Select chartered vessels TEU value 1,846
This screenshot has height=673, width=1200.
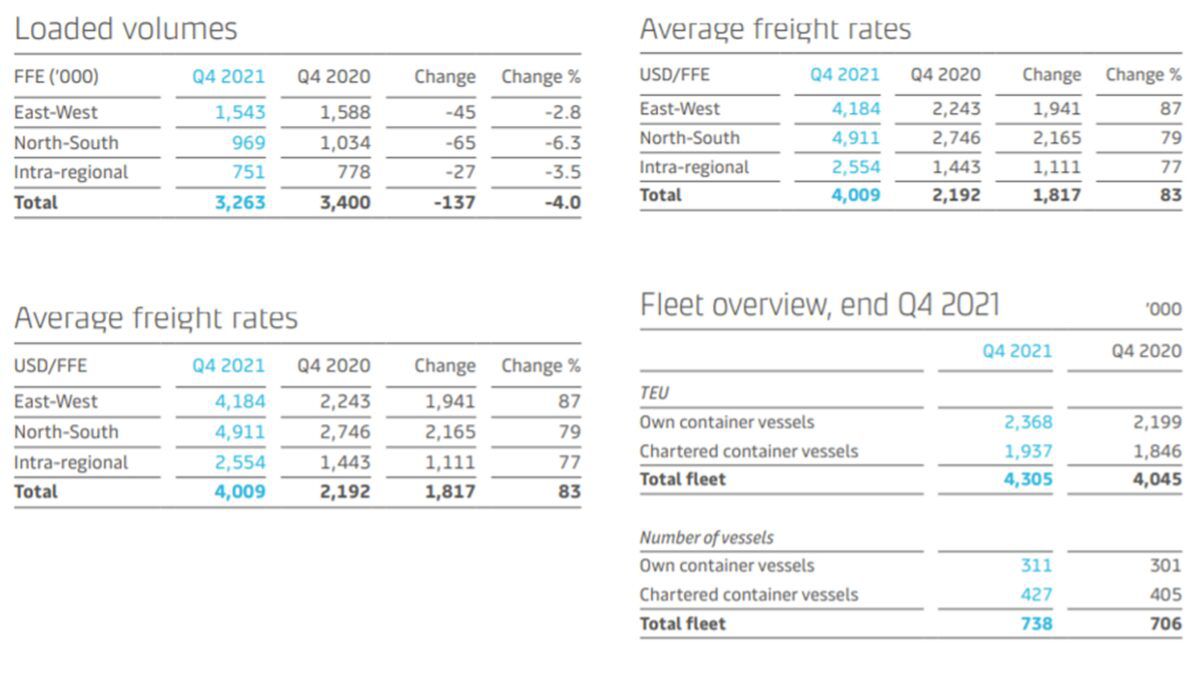point(1157,451)
